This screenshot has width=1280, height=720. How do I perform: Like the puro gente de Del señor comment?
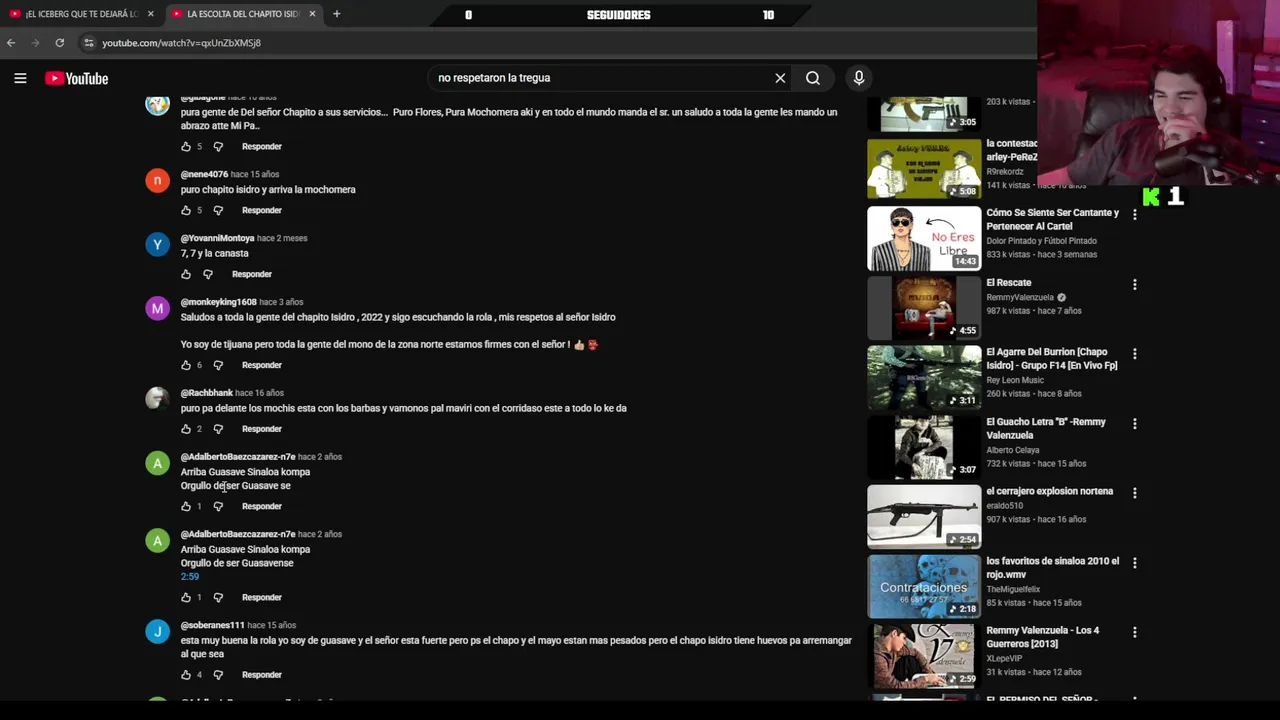pyautogui.click(x=186, y=147)
